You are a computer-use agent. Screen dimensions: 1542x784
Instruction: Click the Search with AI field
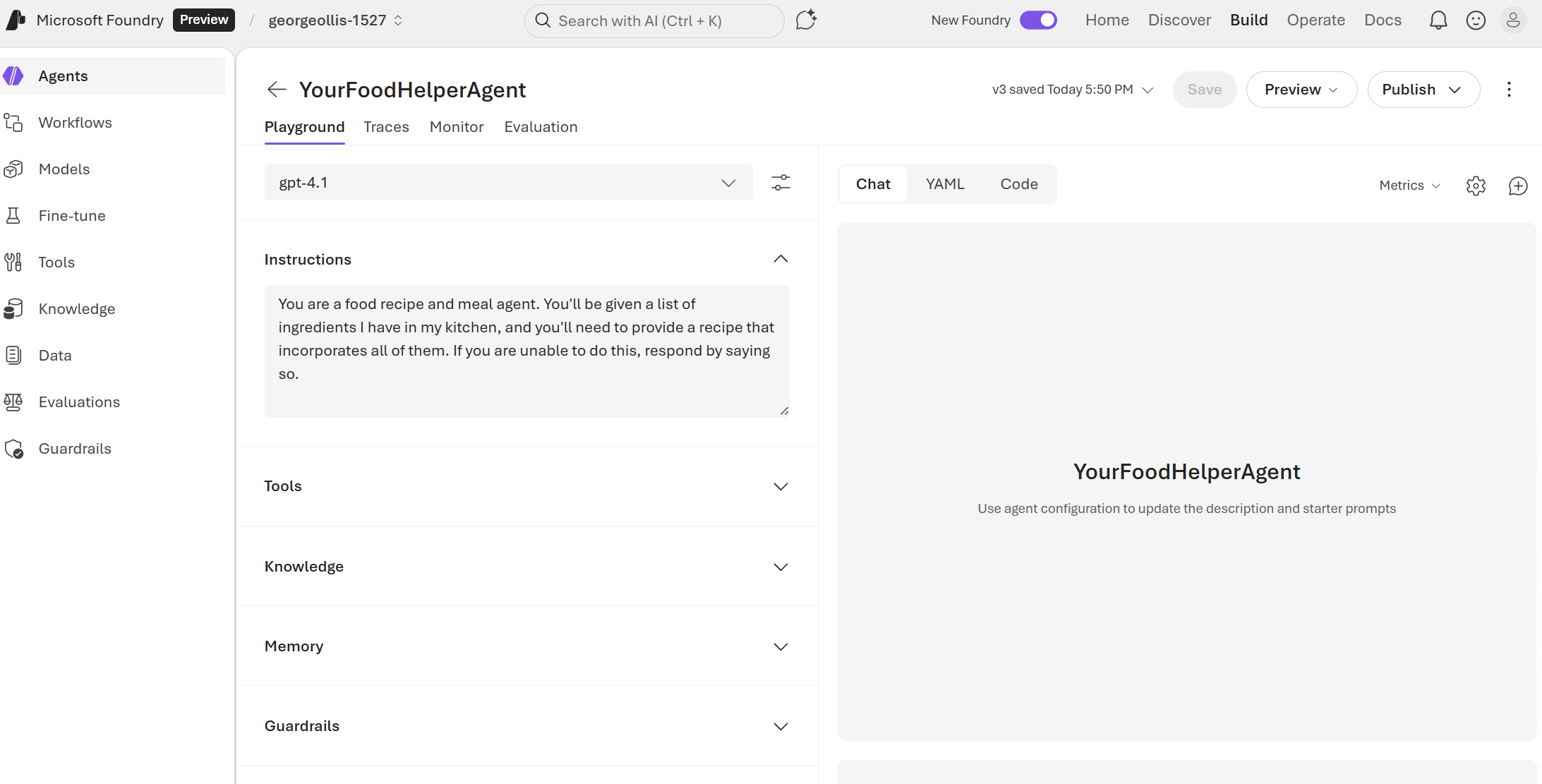pos(653,21)
